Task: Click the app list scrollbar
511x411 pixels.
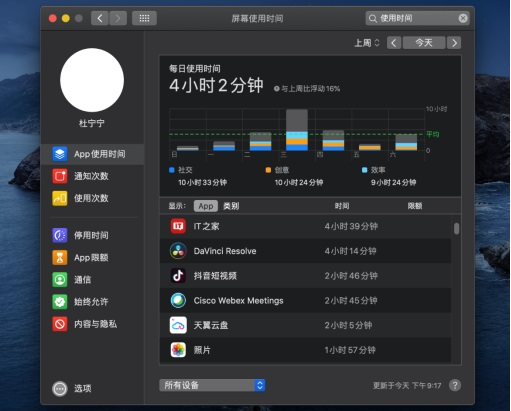Action: (456, 229)
